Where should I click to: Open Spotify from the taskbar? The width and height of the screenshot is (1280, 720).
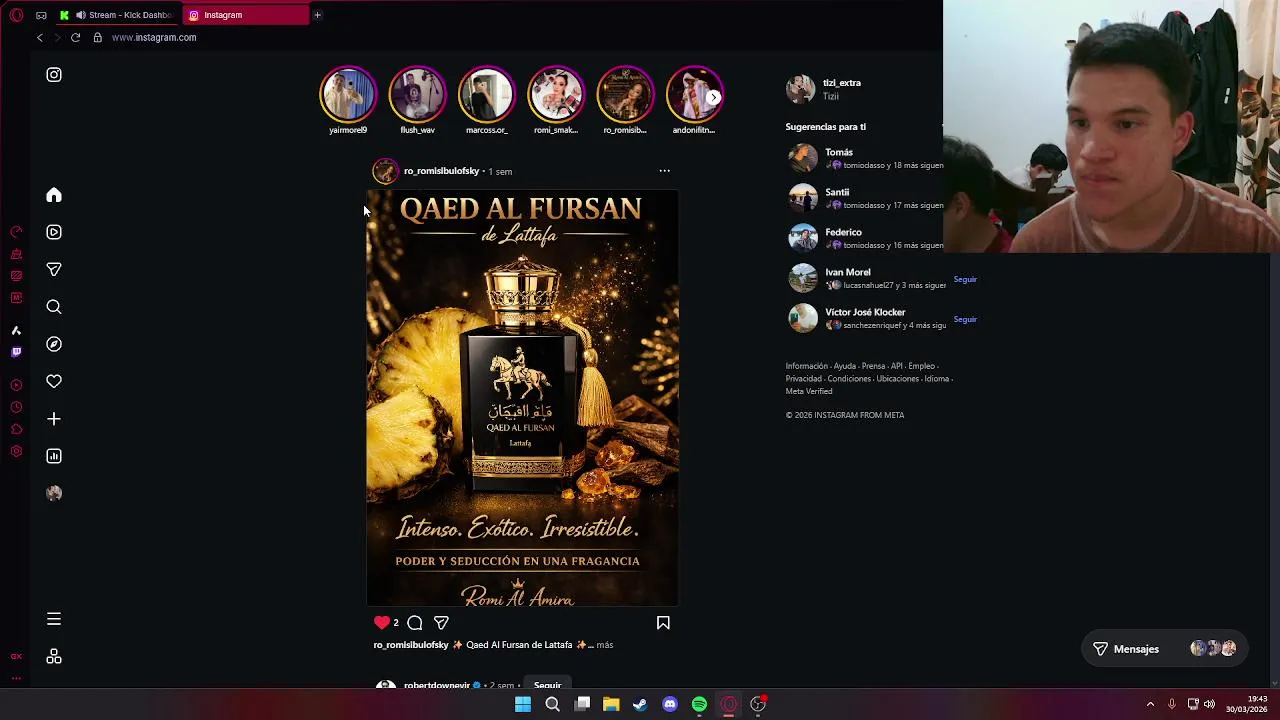[699, 704]
